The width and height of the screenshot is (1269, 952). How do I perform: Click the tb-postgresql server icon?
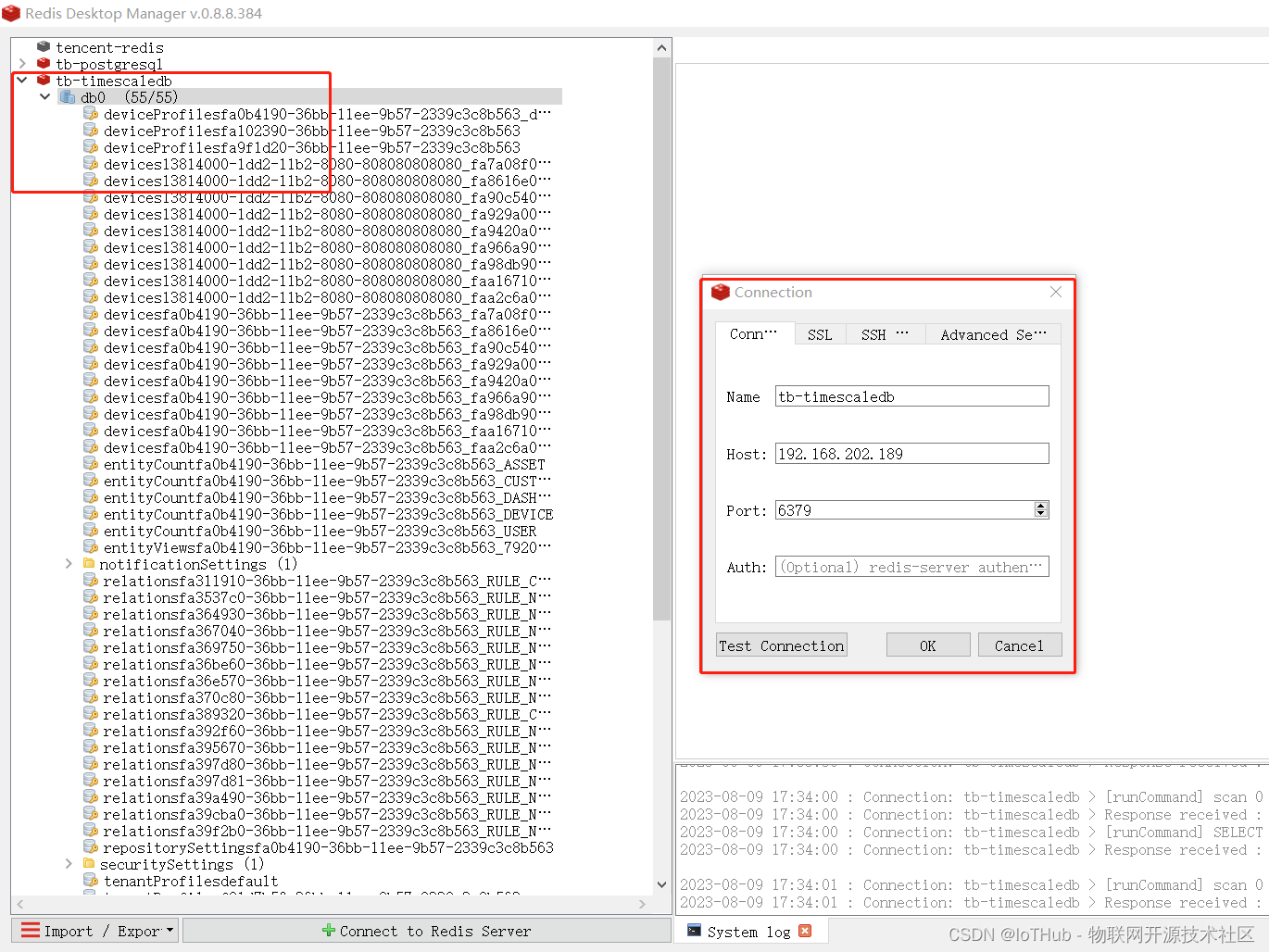(x=44, y=63)
